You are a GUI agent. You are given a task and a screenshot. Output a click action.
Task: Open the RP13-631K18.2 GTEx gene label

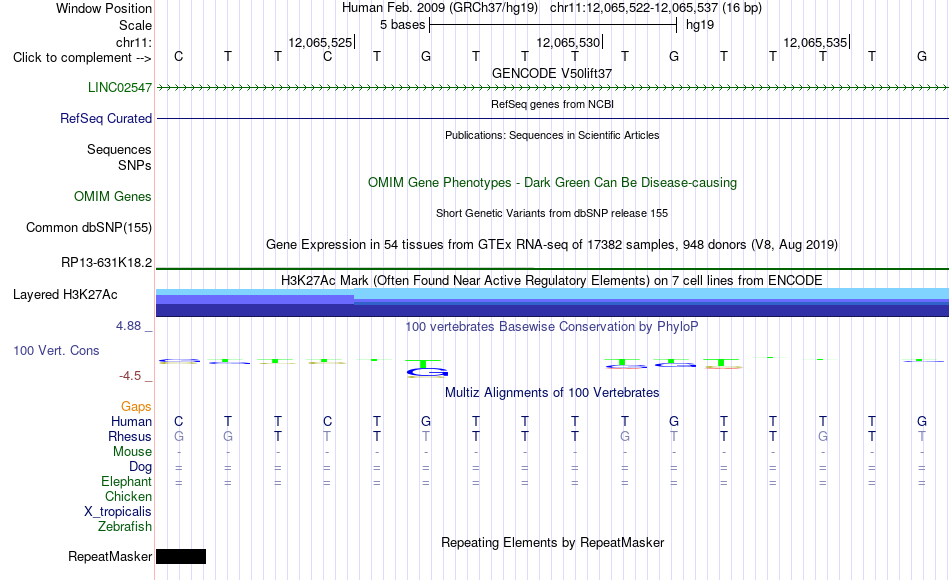pyautogui.click(x=107, y=262)
